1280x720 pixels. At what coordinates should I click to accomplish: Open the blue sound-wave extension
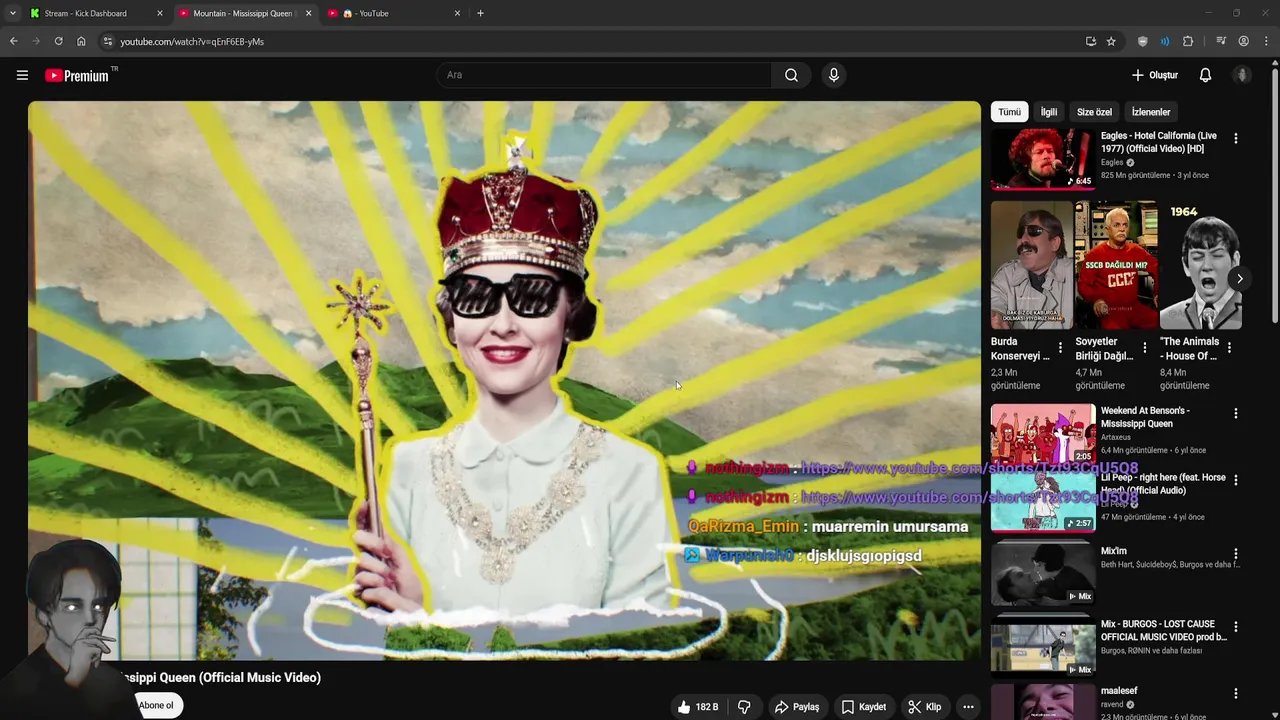pyautogui.click(x=1165, y=41)
